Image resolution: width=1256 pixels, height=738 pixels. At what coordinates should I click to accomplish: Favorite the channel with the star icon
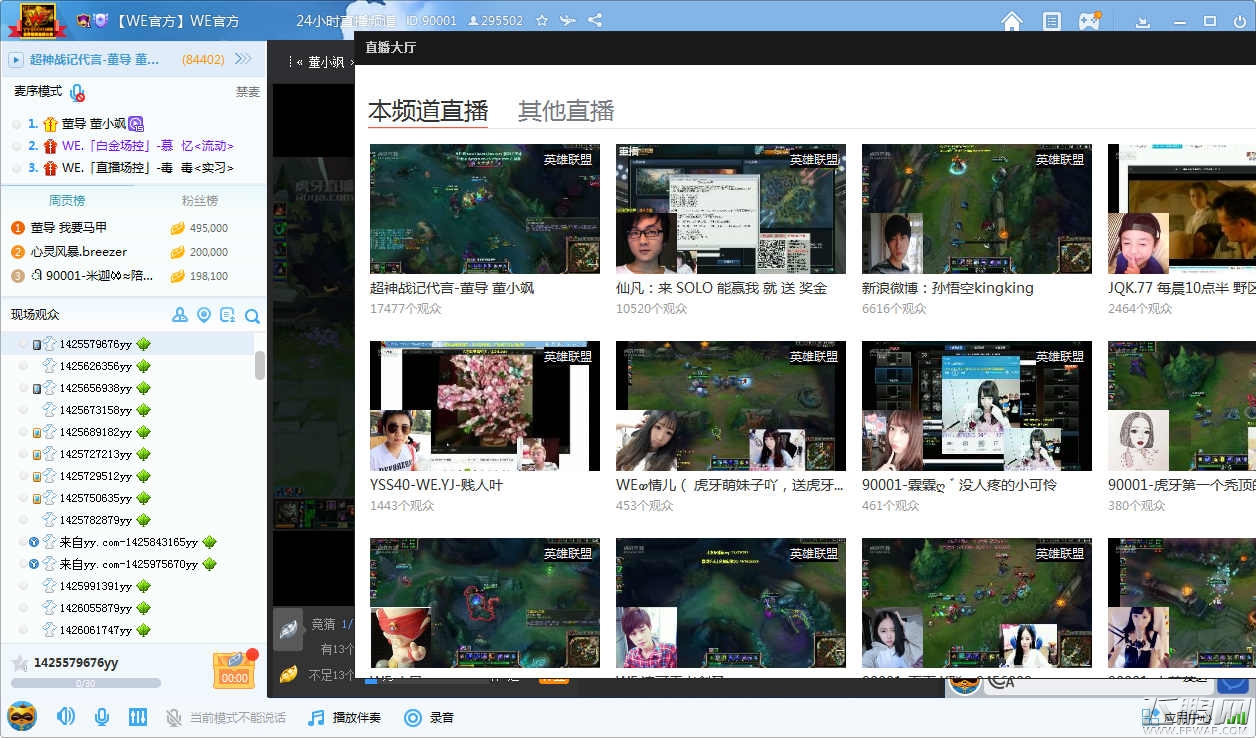(x=542, y=20)
